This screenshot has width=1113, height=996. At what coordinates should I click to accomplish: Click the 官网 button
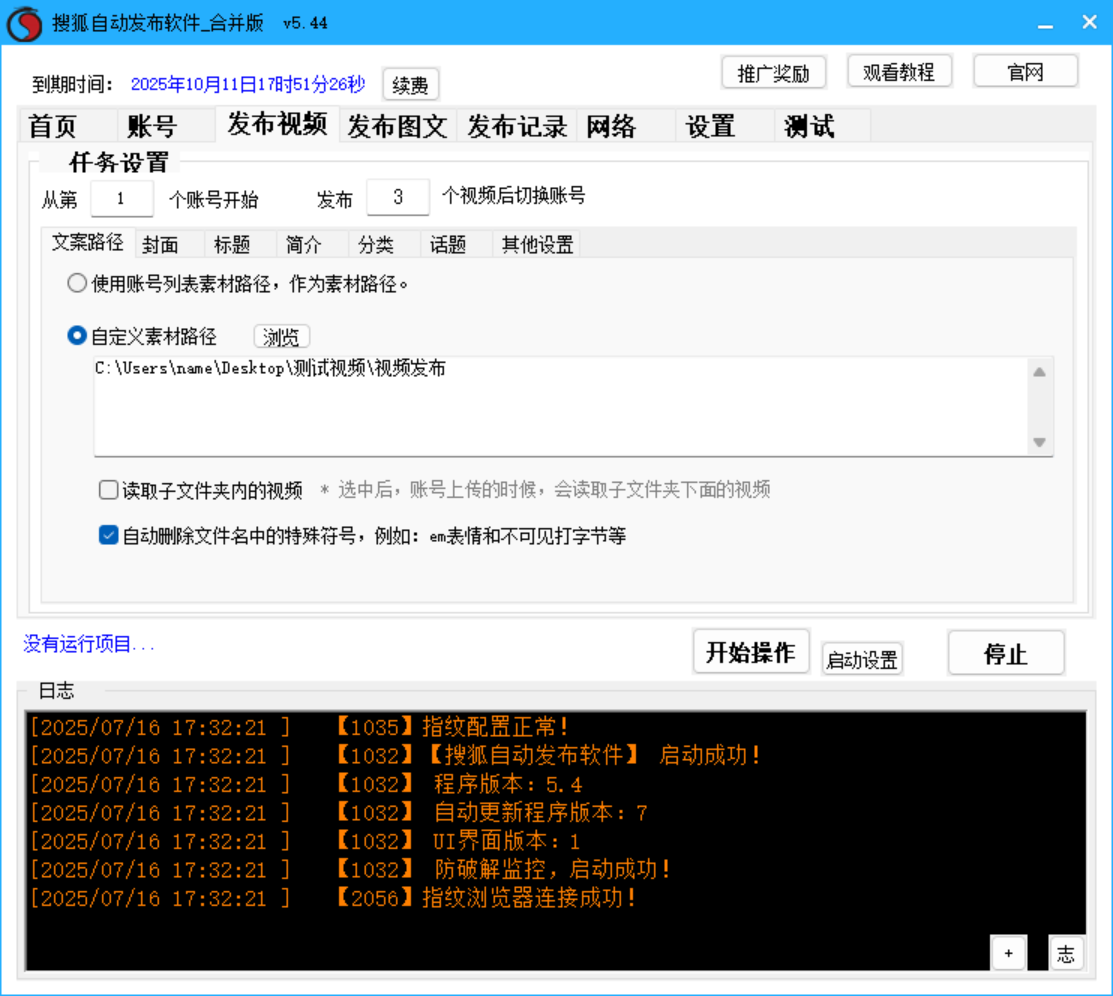(1026, 72)
